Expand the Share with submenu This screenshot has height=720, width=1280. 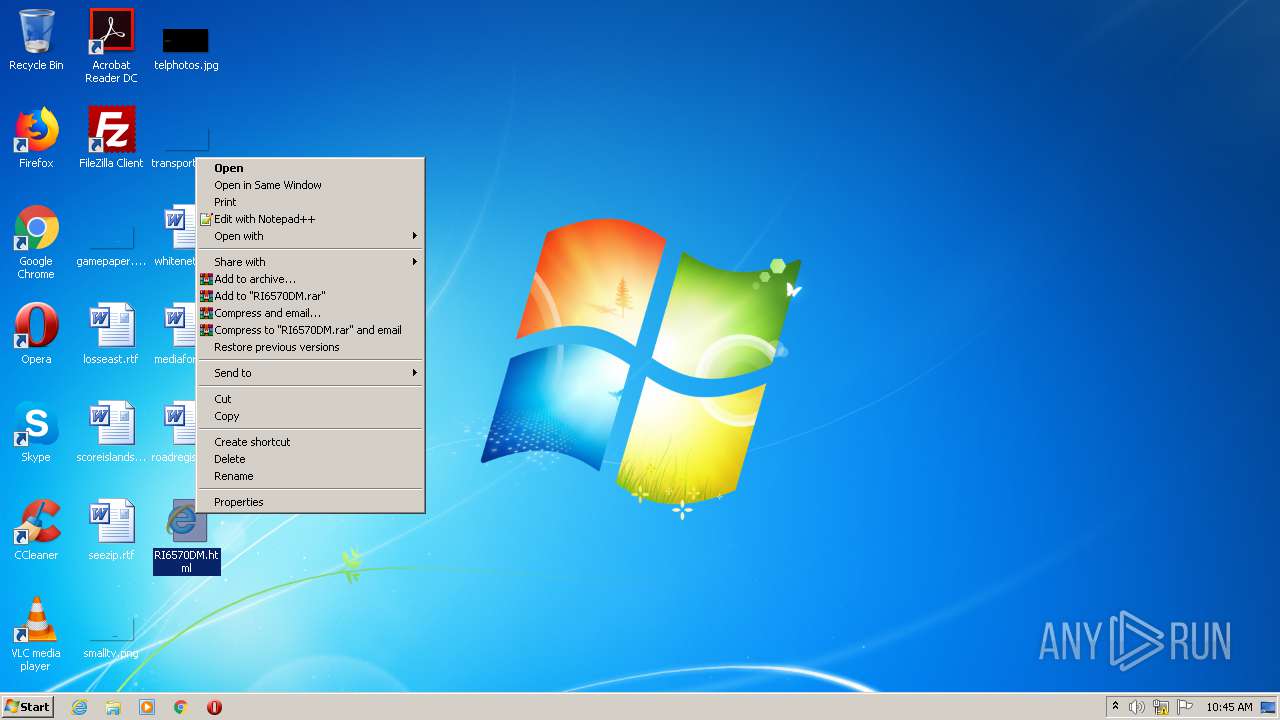click(x=311, y=262)
